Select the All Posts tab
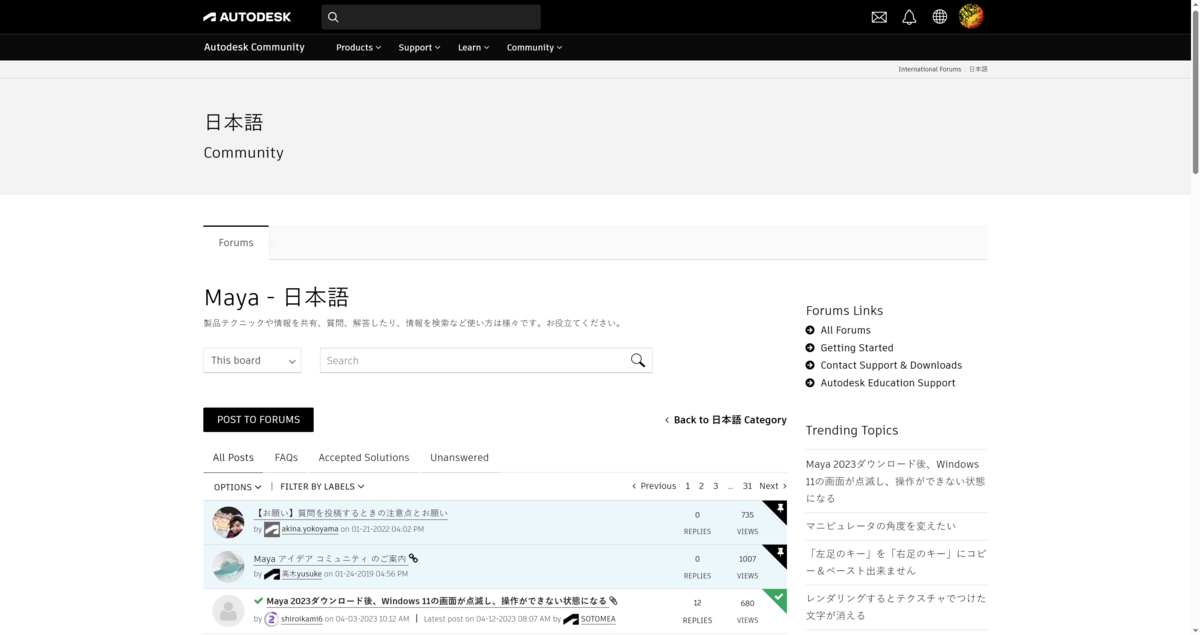1200x635 pixels. pyautogui.click(x=233, y=458)
